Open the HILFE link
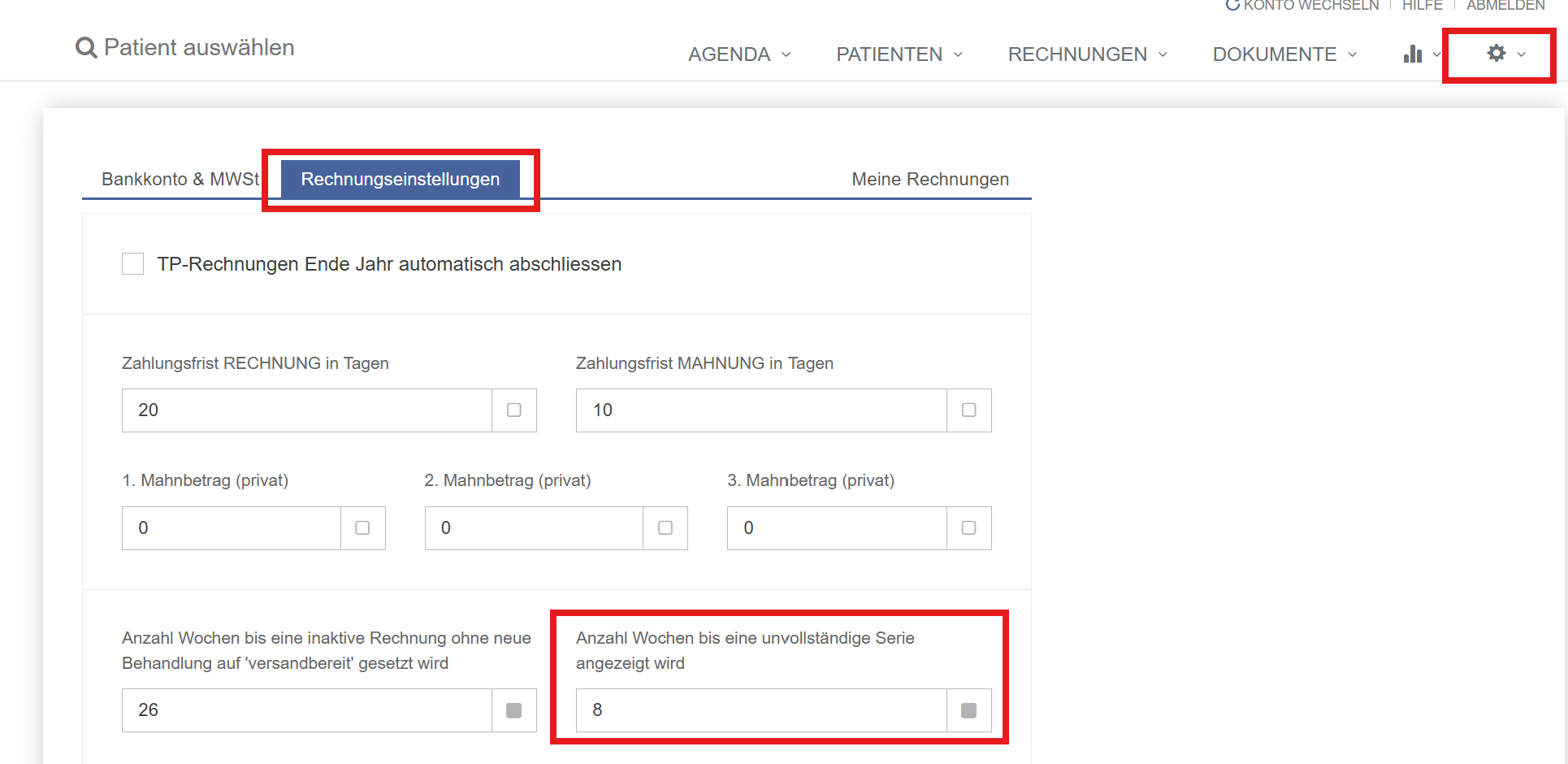 click(x=1423, y=5)
